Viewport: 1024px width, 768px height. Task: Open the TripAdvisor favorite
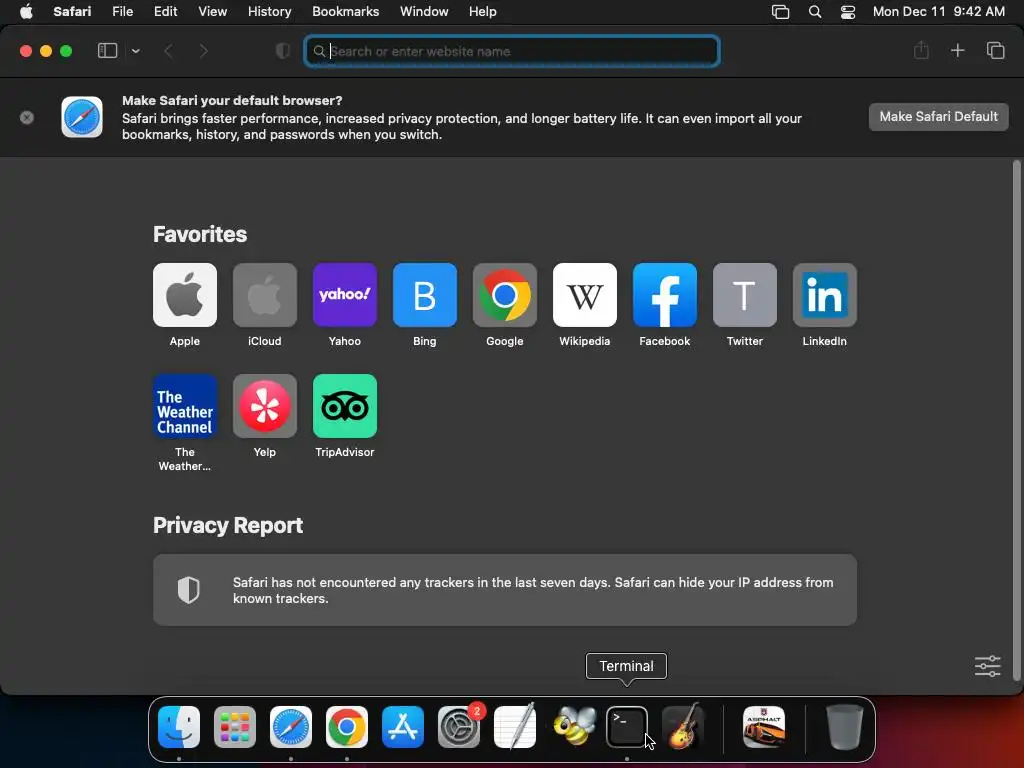pyautogui.click(x=345, y=406)
